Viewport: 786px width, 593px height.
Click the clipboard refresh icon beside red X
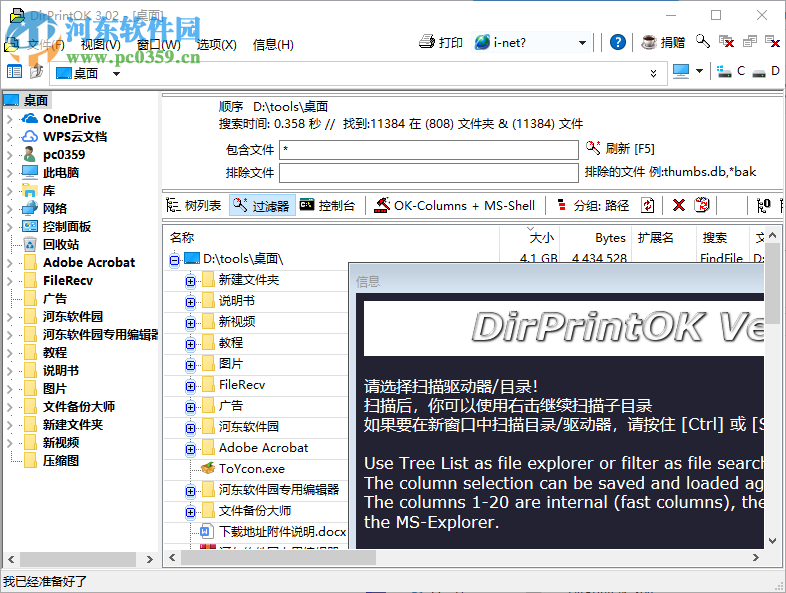702,205
